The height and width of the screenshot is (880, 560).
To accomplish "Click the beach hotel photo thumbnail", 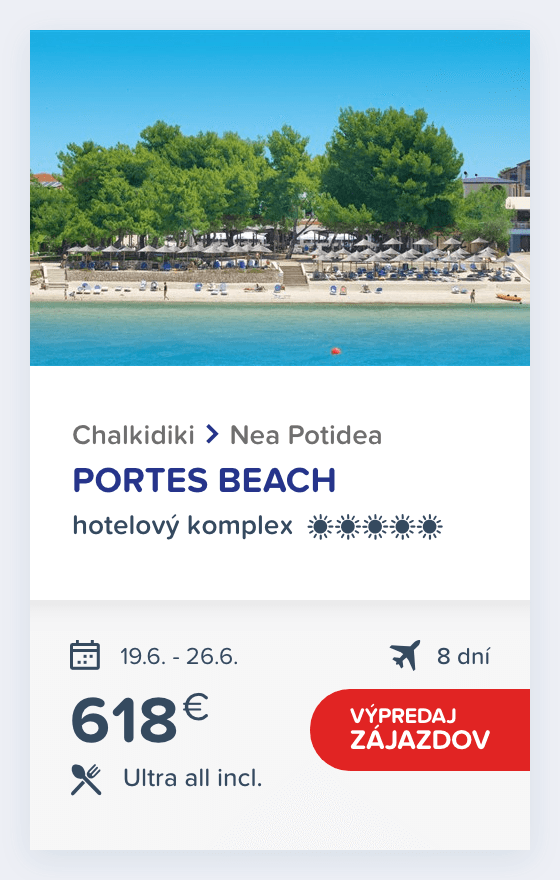I will [x=280, y=198].
